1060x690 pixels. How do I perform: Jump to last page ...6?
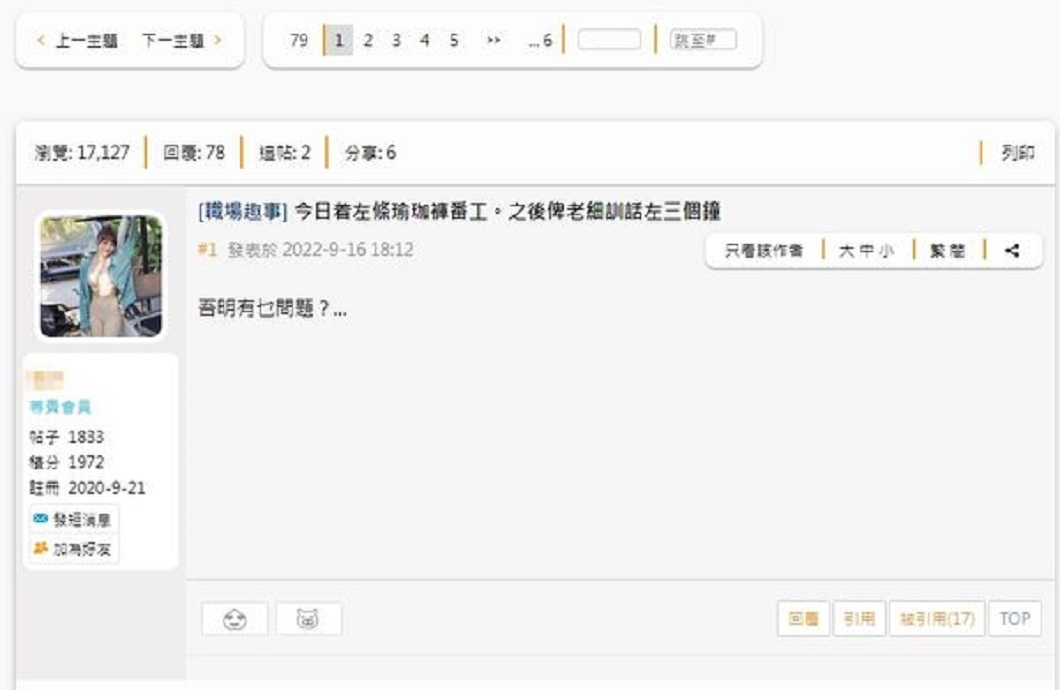(540, 41)
